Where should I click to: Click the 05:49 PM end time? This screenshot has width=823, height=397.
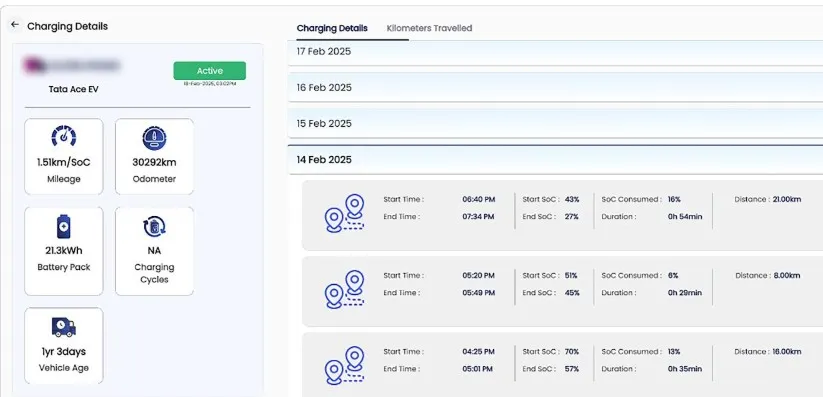[479, 292]
